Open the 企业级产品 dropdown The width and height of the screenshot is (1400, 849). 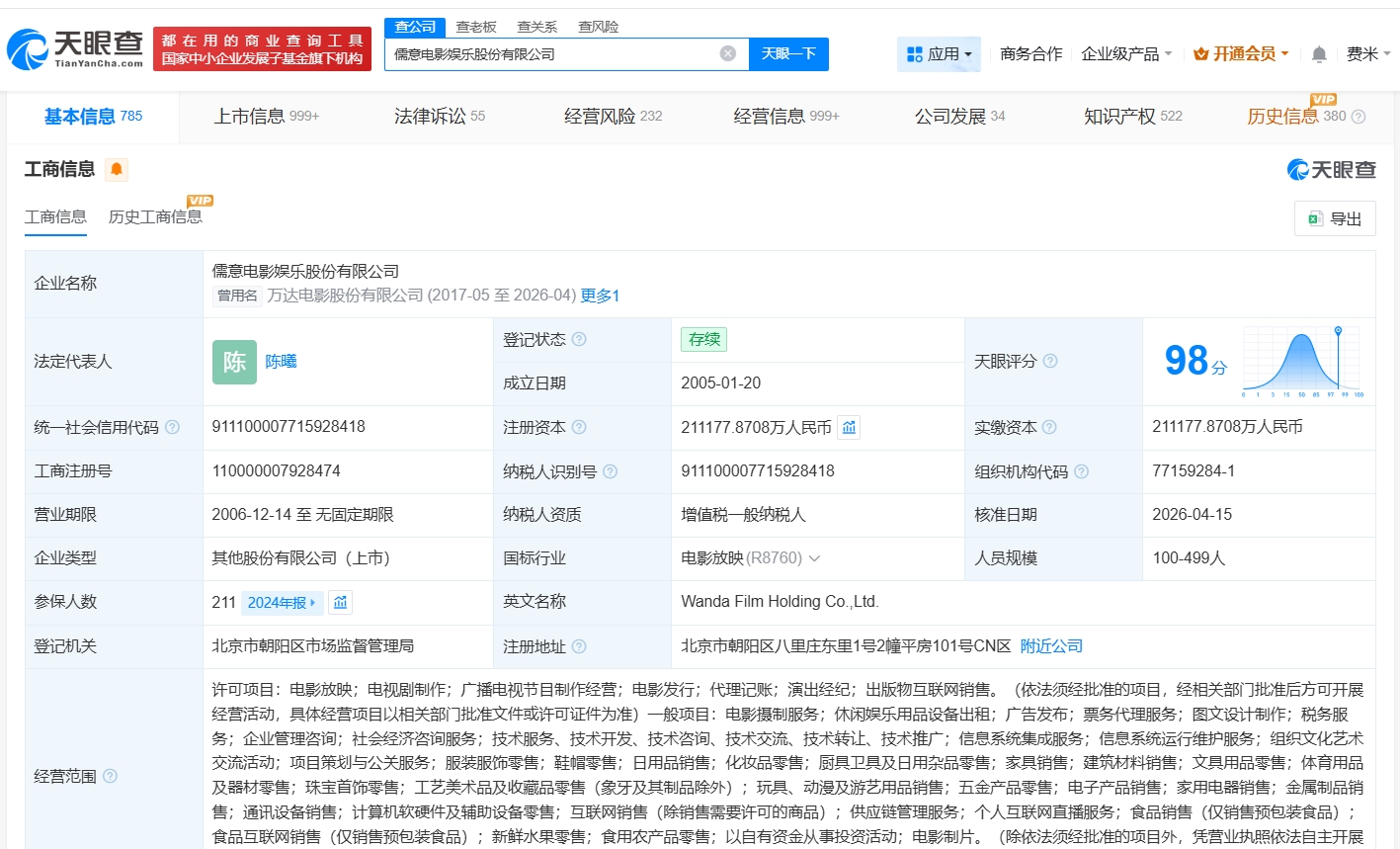click(1126, 54)
